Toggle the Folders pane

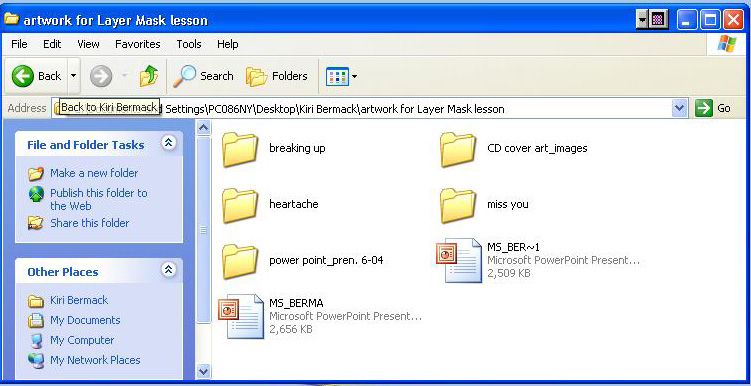click(276, 76)
